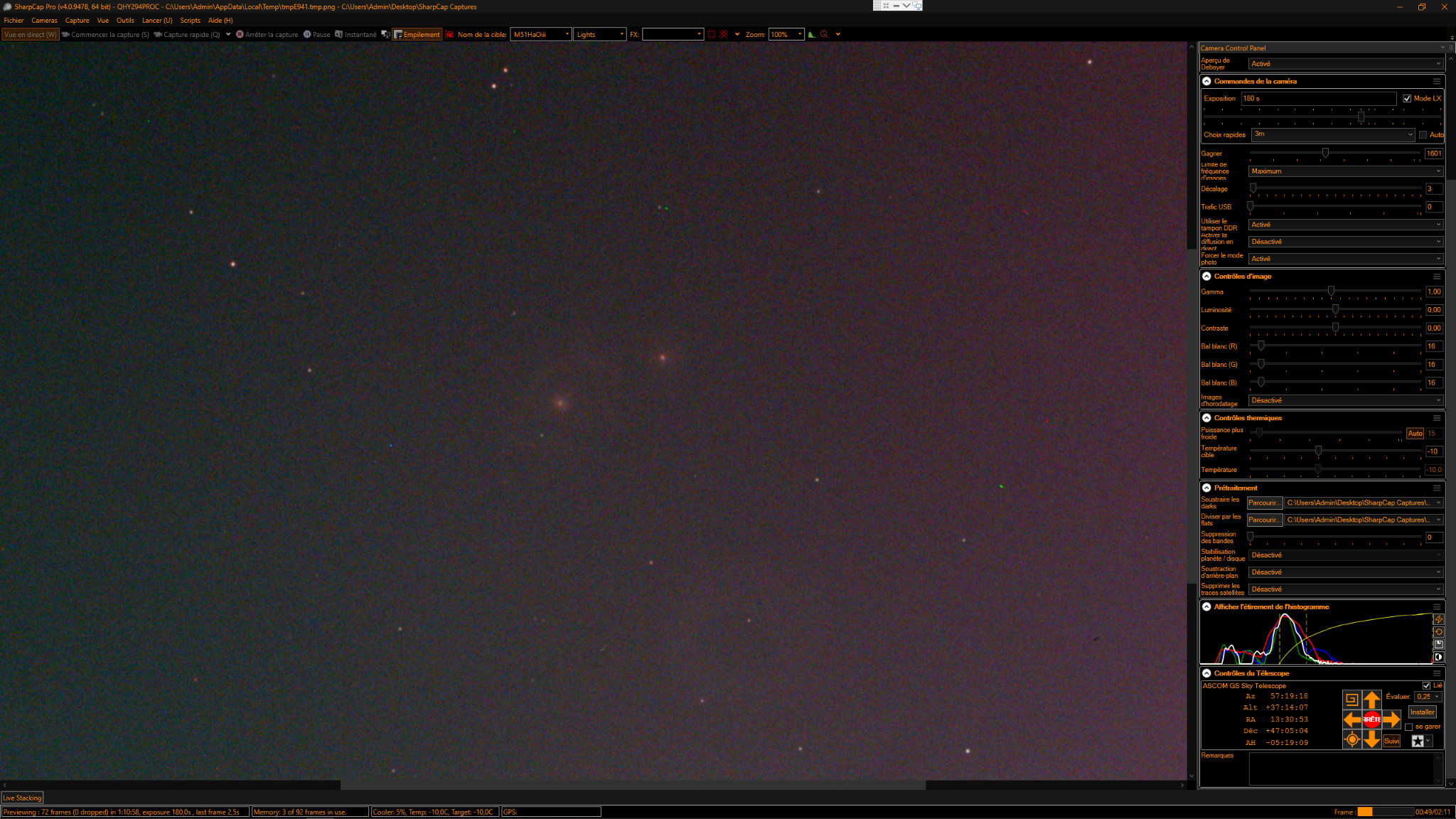Open the Aperçu de Debayer dropdown

1345,64
